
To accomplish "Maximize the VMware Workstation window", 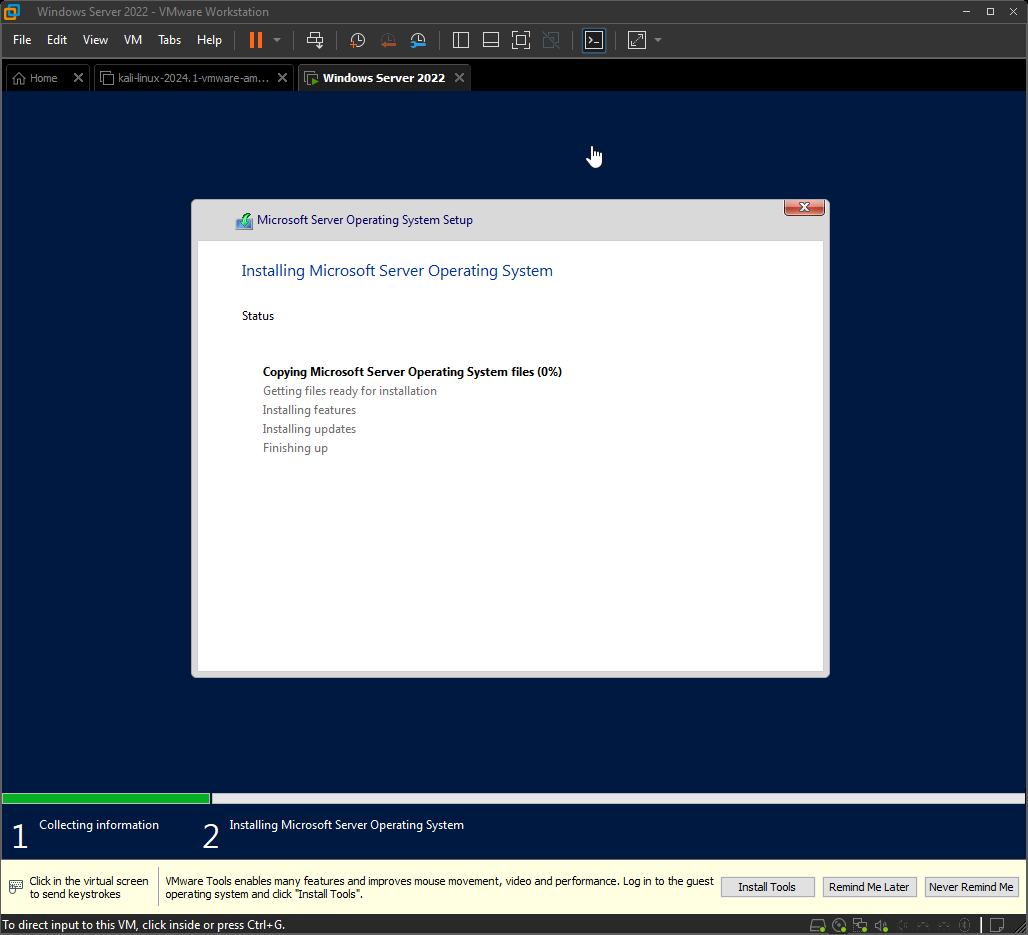I will (x=990, y=12).
